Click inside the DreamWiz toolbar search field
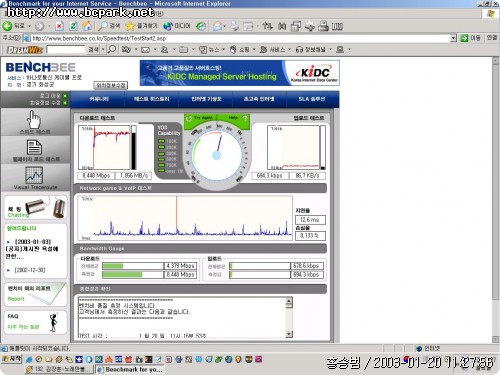 (66, 50)
